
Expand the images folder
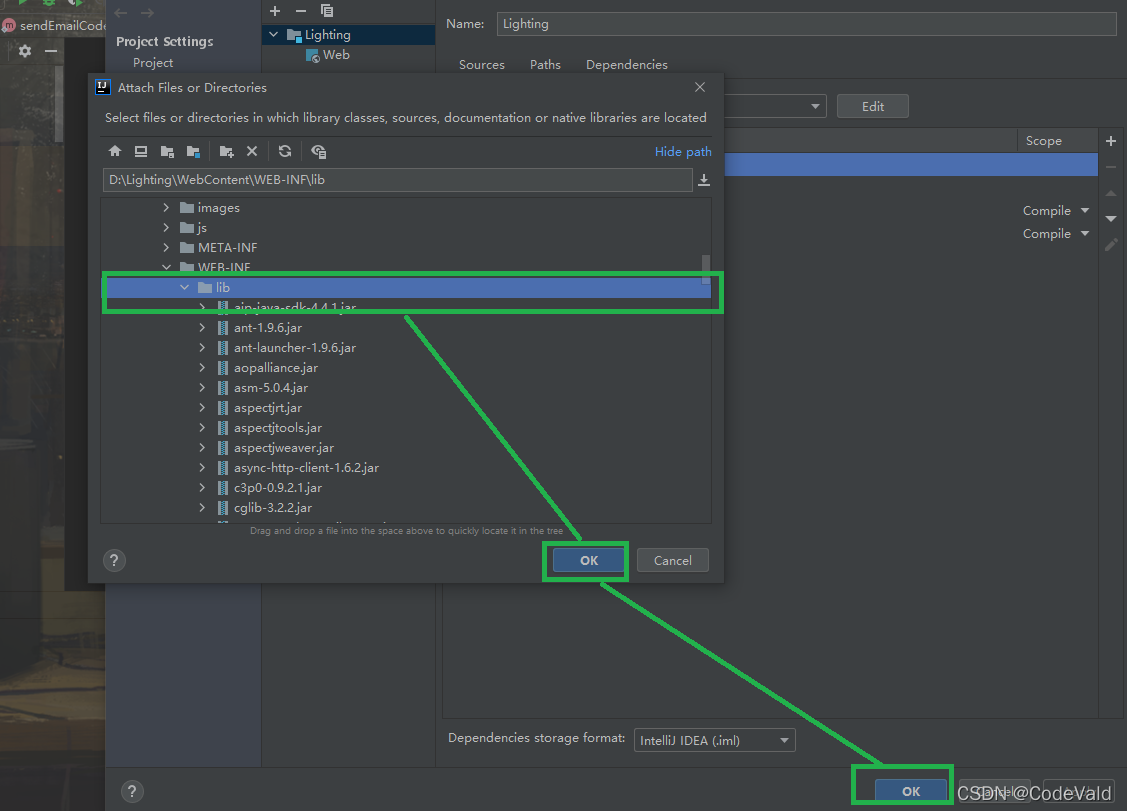(167, 208)
